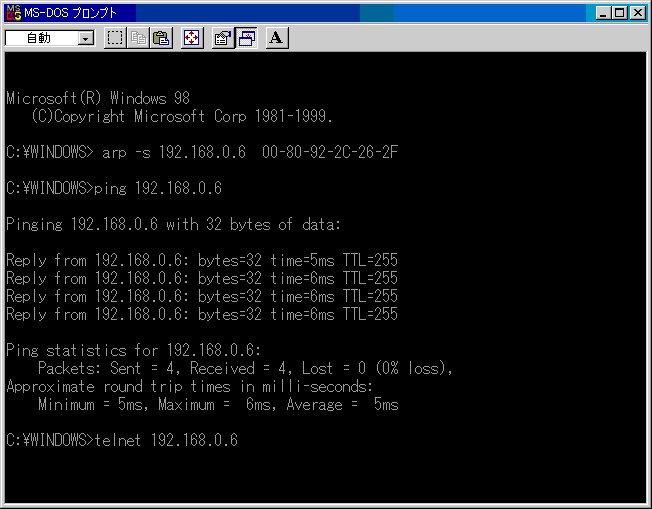Click the Microsoft(R) Windows 98 line
The width and height of the screenshot is (652, 509).
coord(98,99)
